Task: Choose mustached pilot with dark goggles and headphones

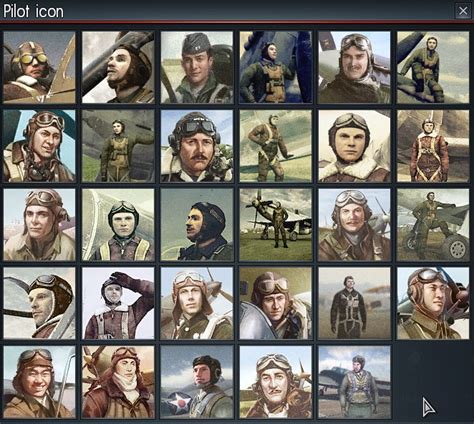Action: [197, 146]
